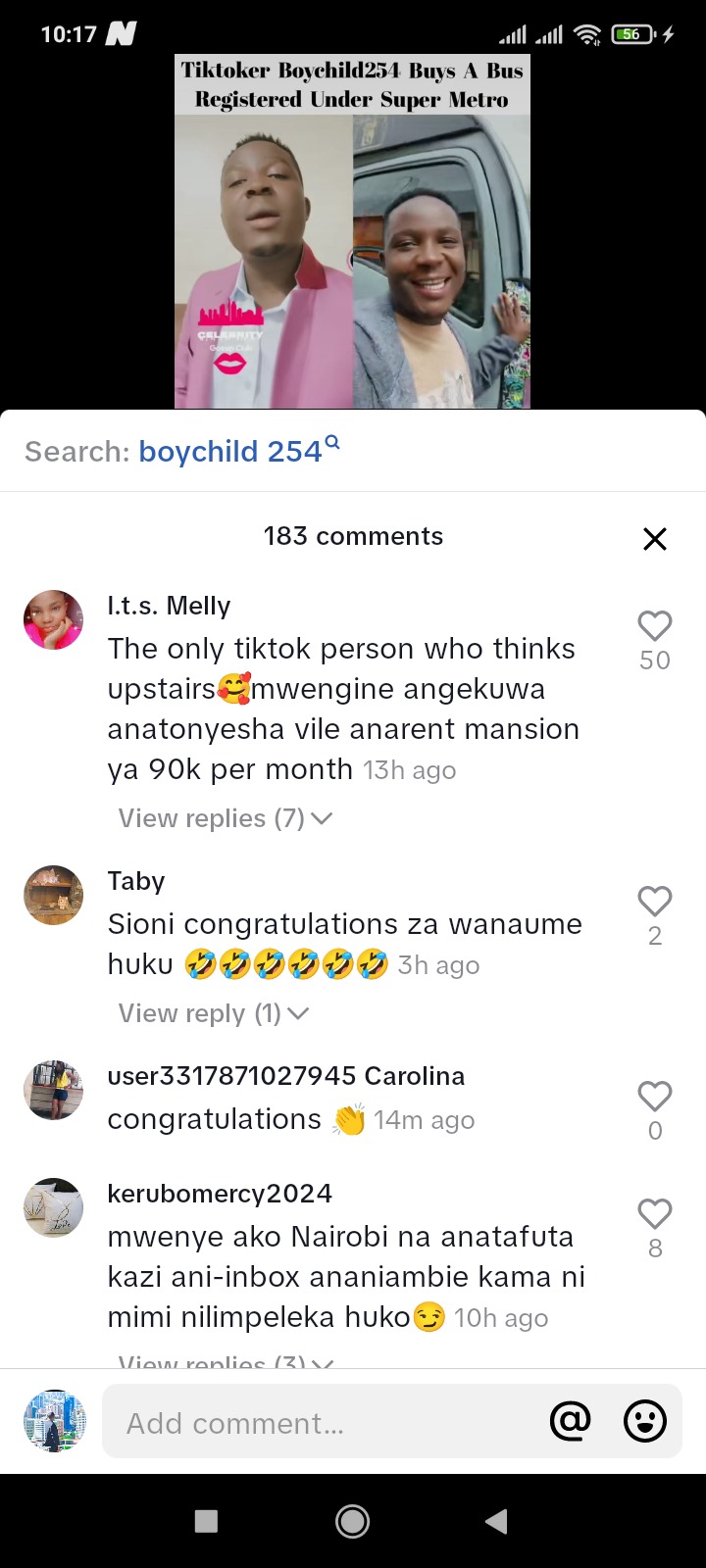Close the comments panel
Viewport: 706px width, 1568px height.
[654, 538]
